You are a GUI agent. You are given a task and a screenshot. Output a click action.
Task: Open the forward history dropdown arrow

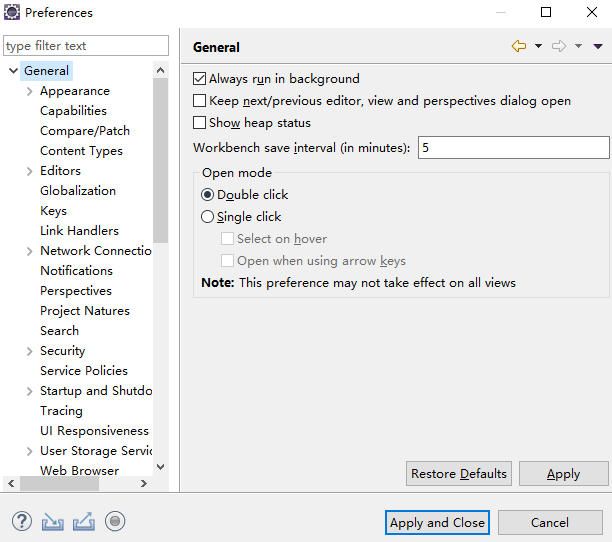point(578,46)
